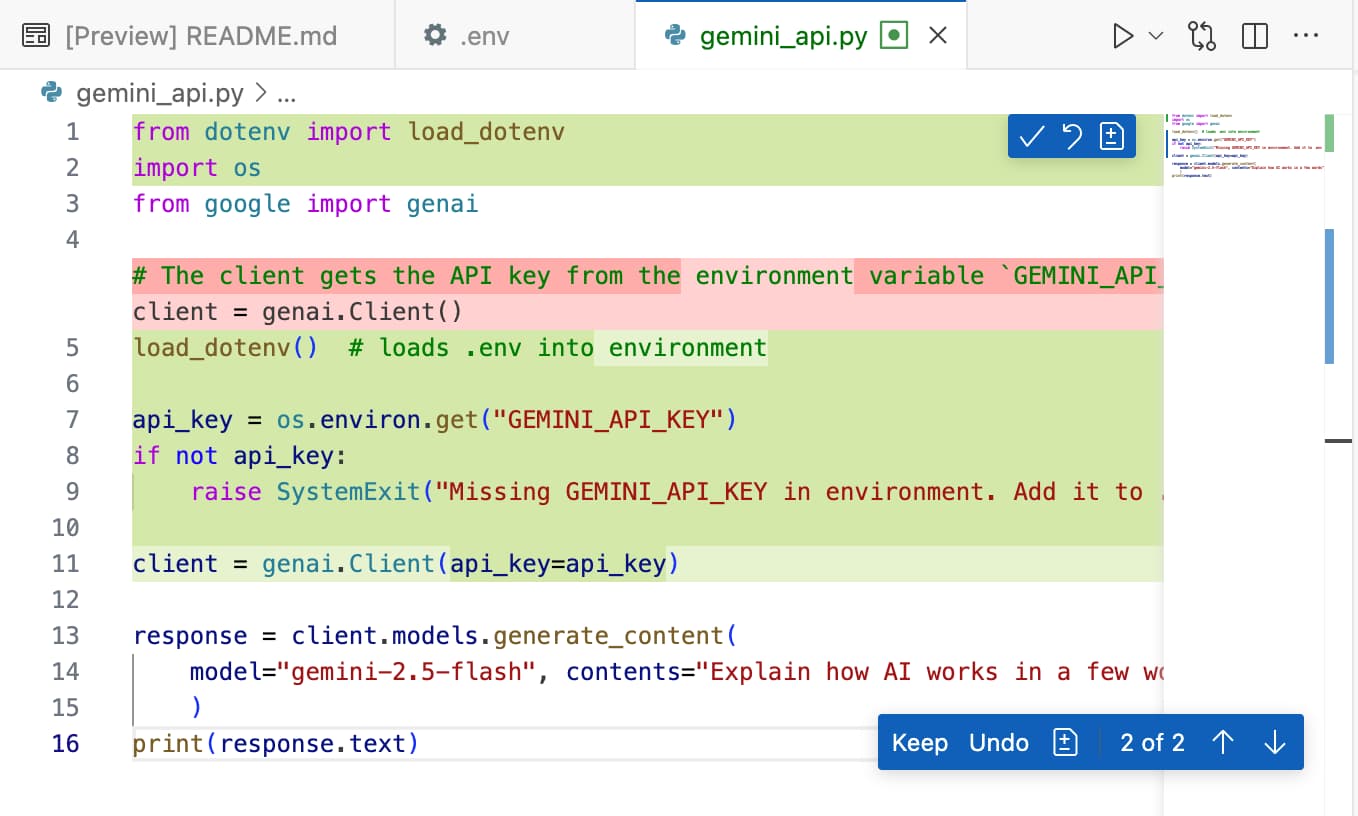Open the run options dropdown arrow

point(1156,37)
